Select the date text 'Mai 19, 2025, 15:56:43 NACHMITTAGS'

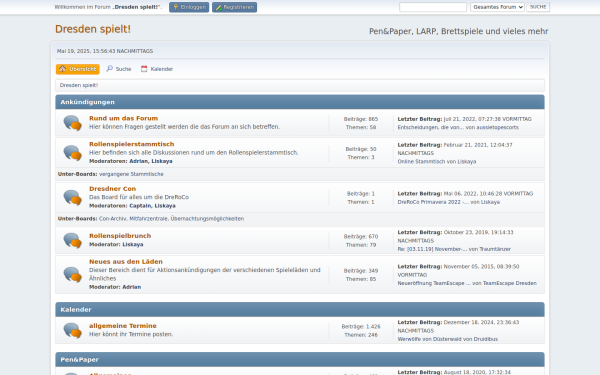coord(105,51)
